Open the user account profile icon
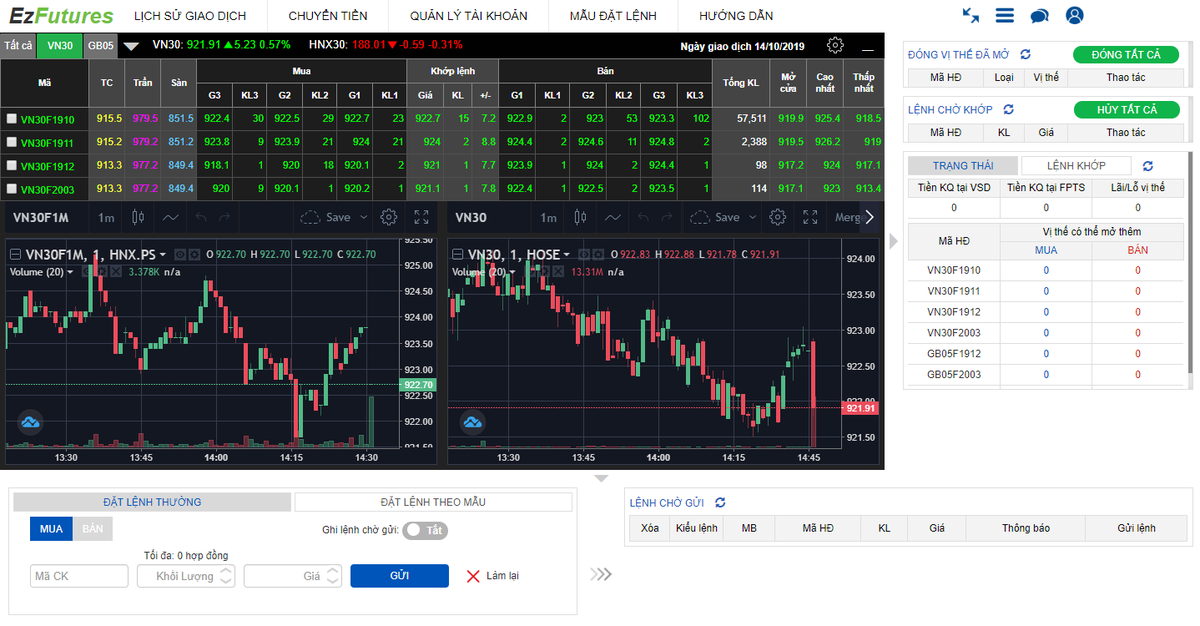The width and height of the screenshot is (1200, 626). 1074,16
